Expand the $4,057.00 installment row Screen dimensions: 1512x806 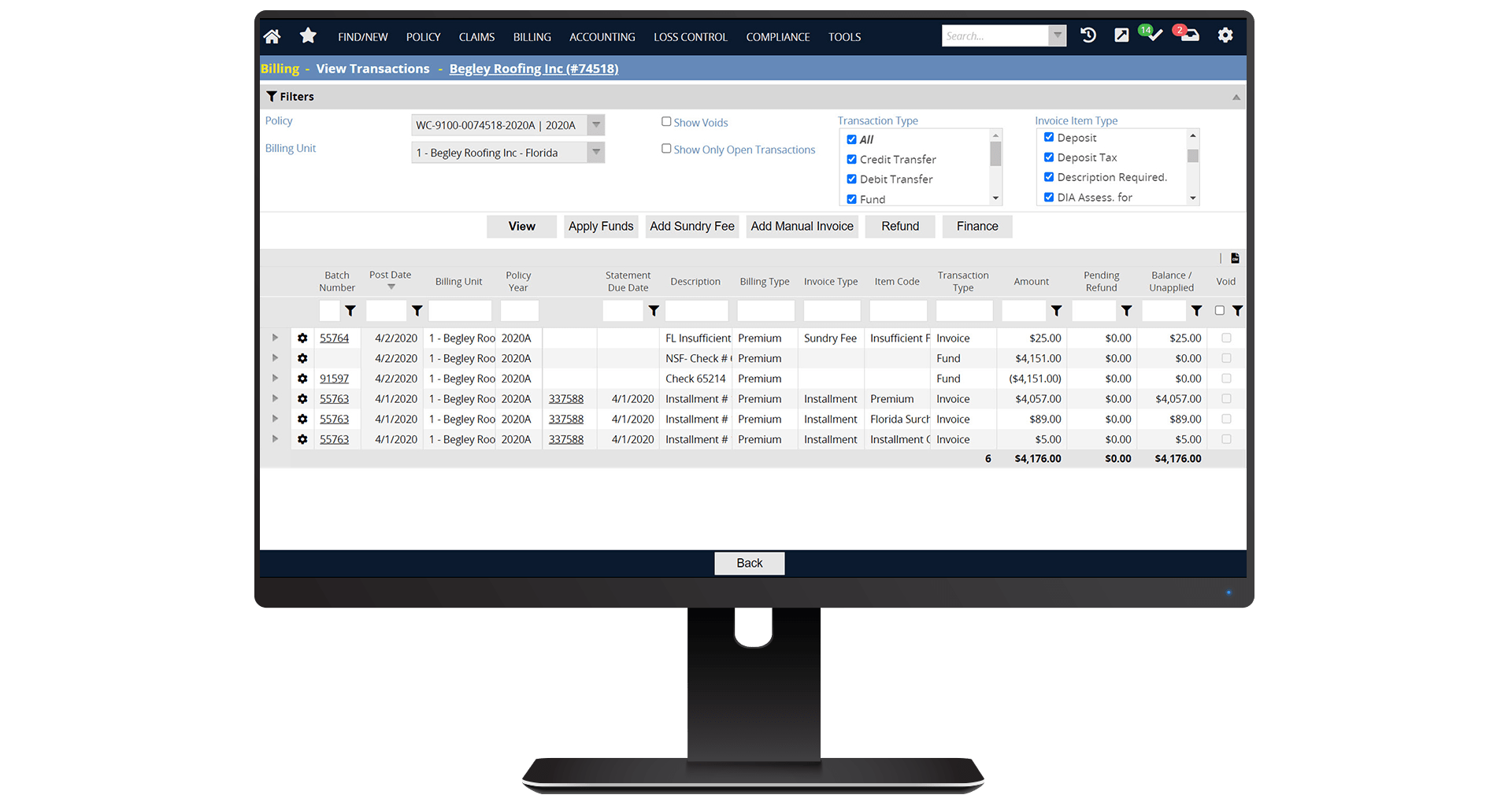click(x=275, y=399)
